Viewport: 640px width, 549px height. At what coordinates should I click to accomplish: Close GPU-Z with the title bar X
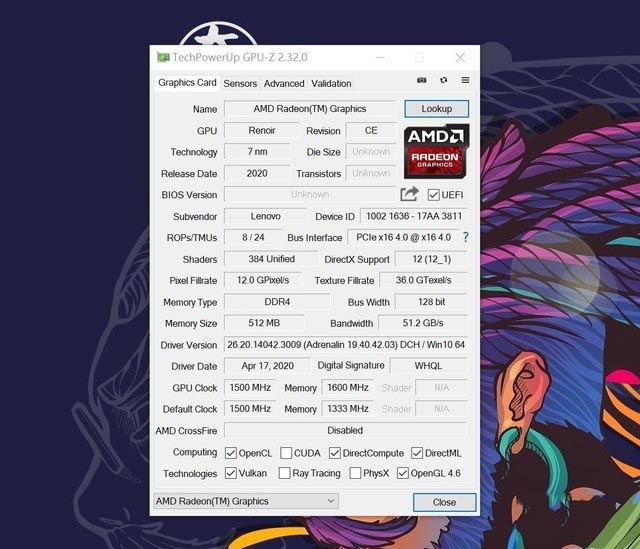coord(460,58)
